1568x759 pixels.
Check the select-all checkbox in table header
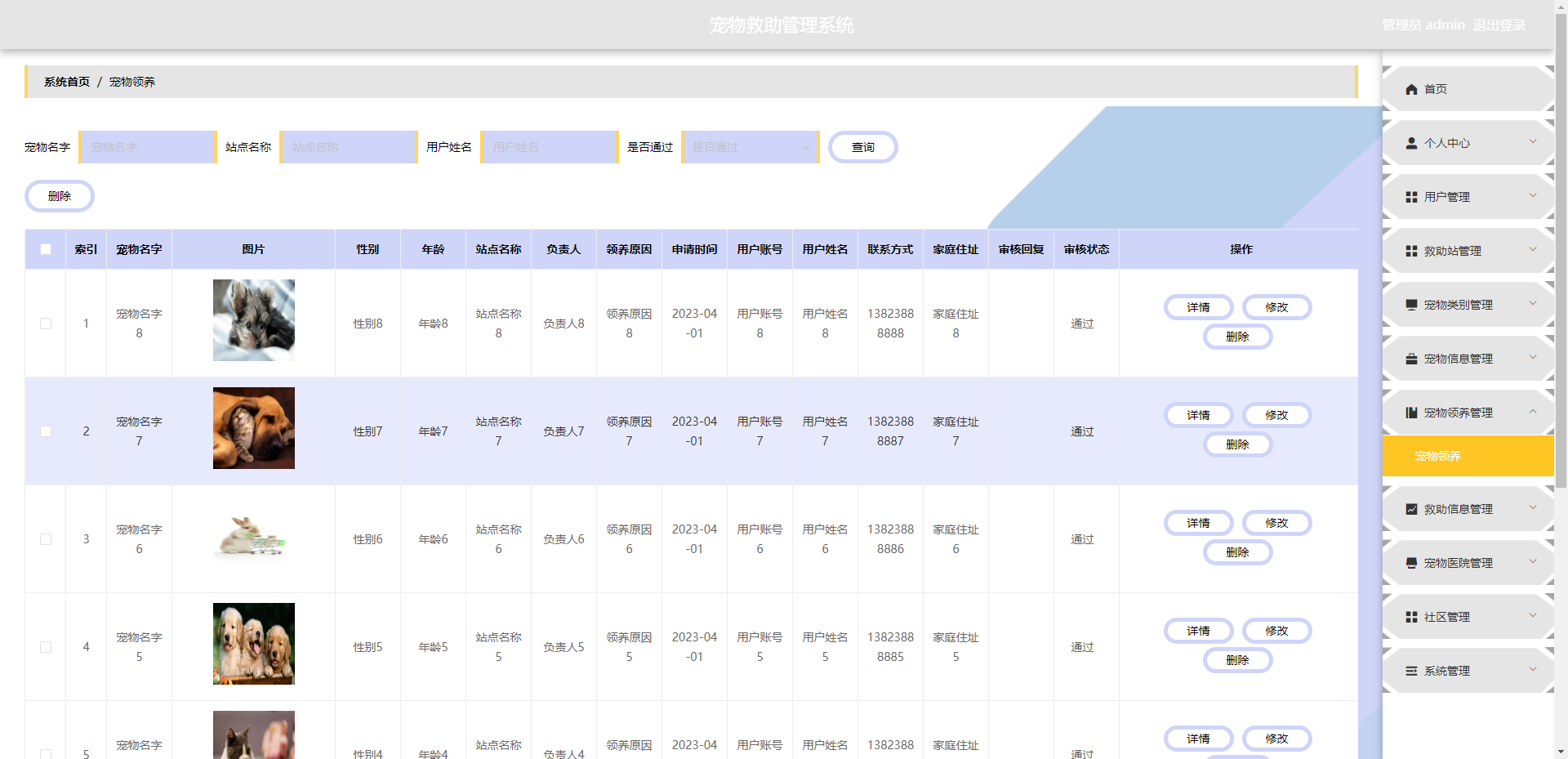coord(45,249)
